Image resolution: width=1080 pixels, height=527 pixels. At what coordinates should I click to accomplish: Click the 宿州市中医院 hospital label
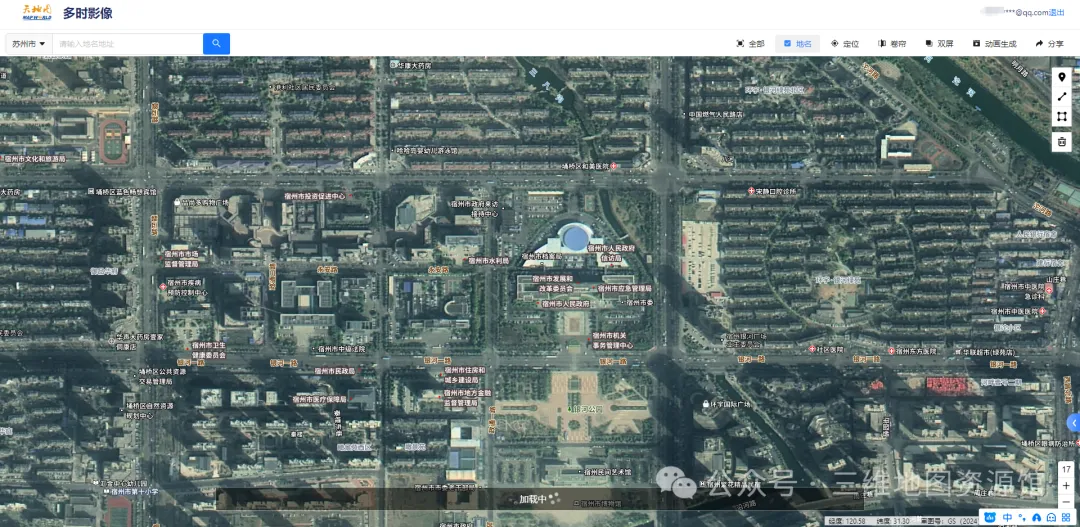click(x=1024, y=286)
